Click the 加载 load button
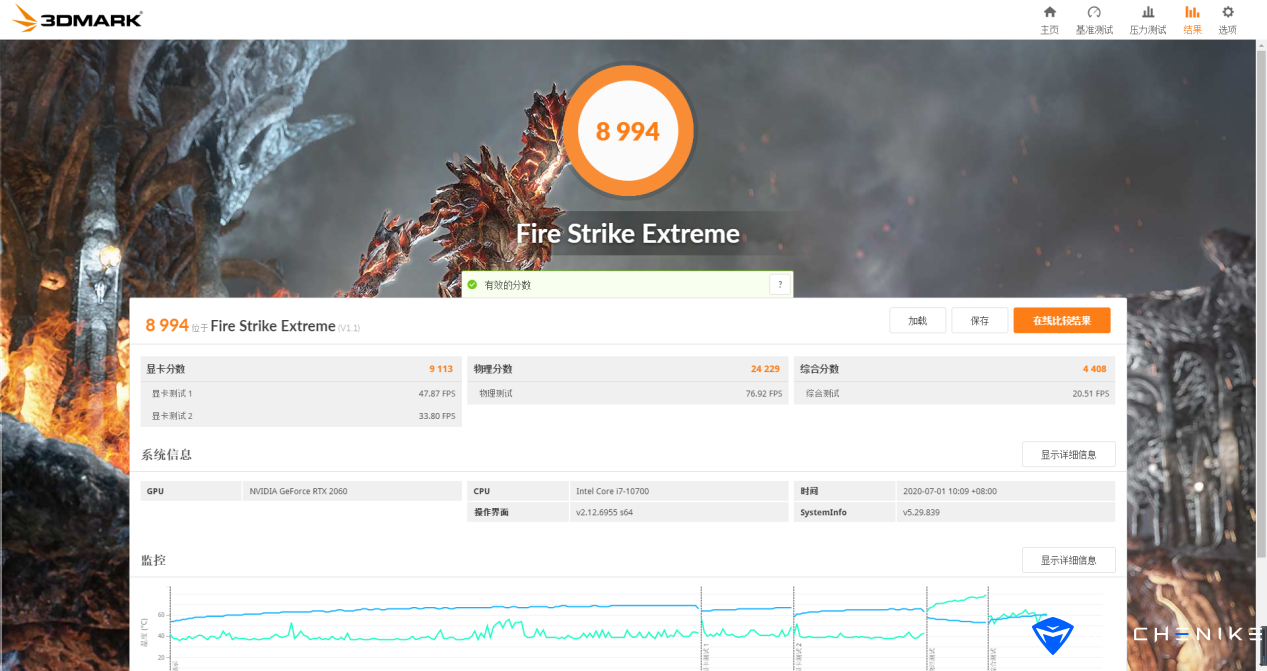This screenshot has height=671, width=1267. (x=918, y=320)
